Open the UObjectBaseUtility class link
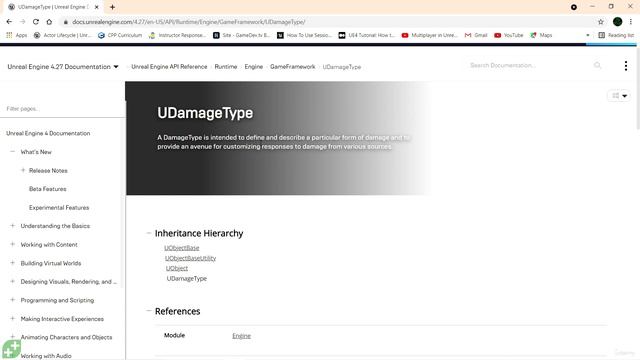 click(x=190, y=258)
